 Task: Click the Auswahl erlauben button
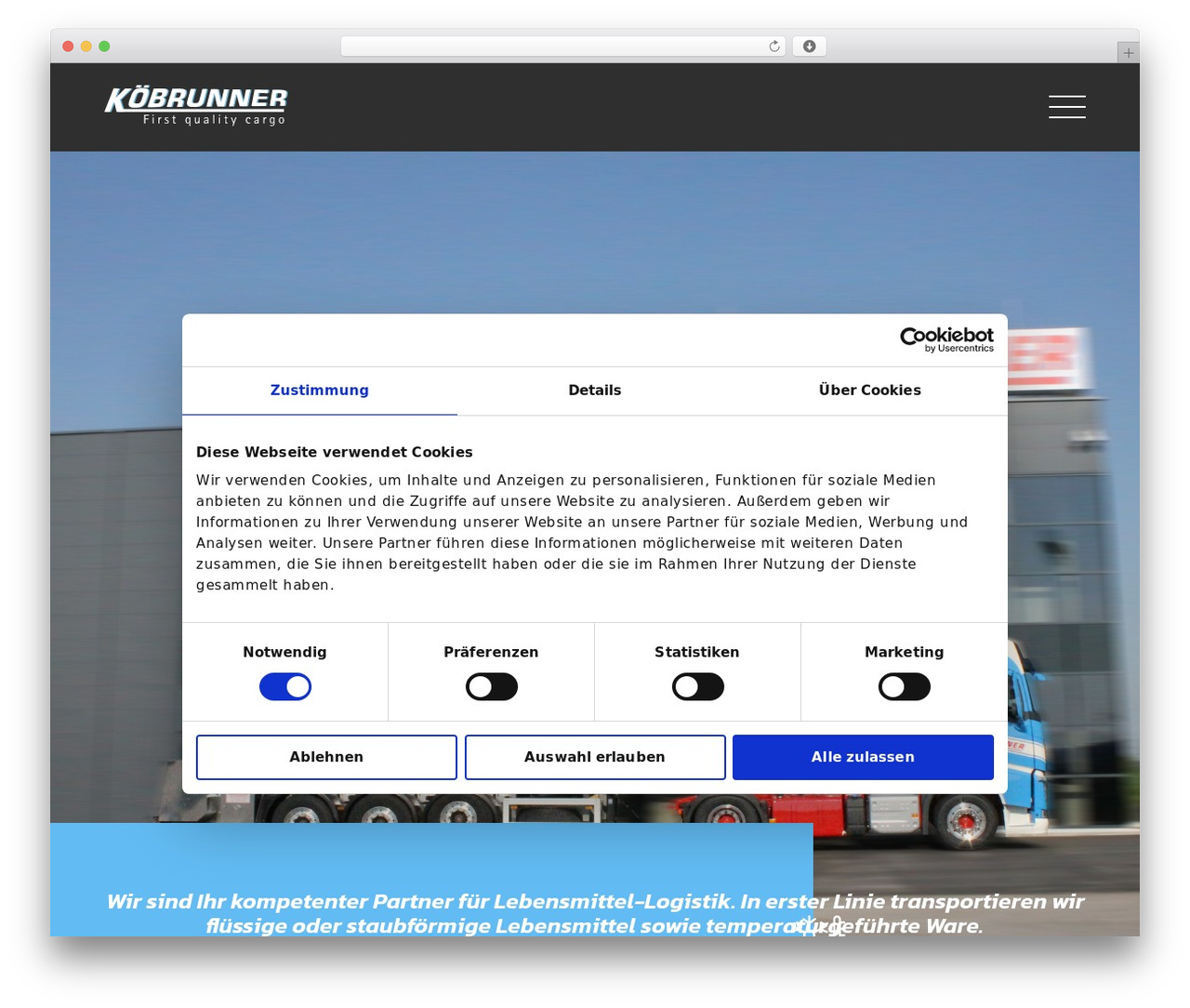(x=595, y=757)
